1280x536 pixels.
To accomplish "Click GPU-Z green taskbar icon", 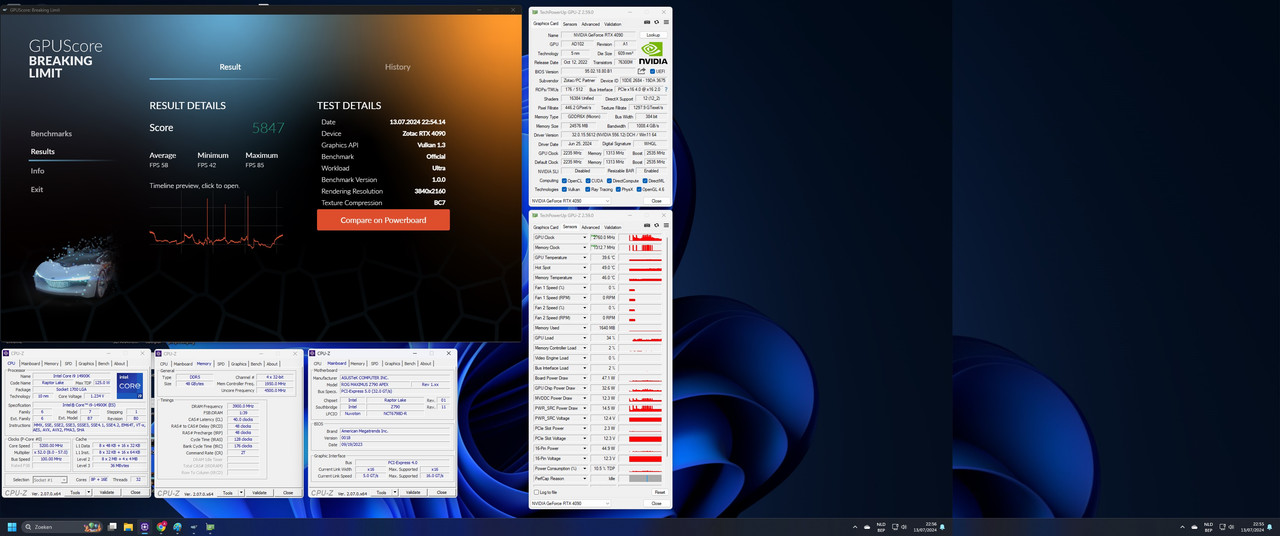I will click(210, 527).
